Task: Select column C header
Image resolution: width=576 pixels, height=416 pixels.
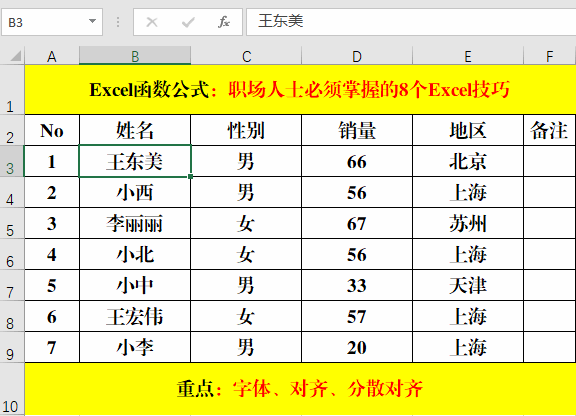Action: pyautogui.click(x=246, y=56)
